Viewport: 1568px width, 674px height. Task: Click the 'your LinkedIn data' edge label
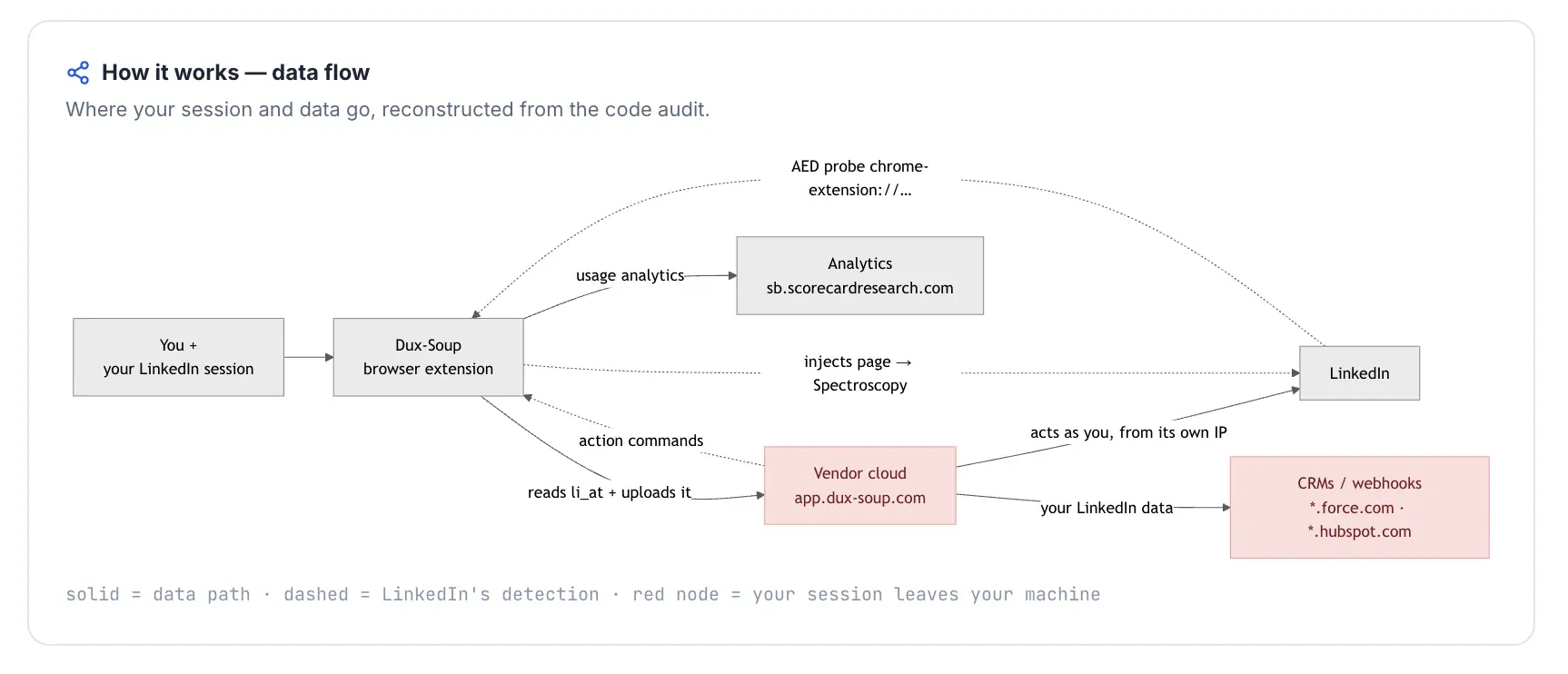[1107, 508]
